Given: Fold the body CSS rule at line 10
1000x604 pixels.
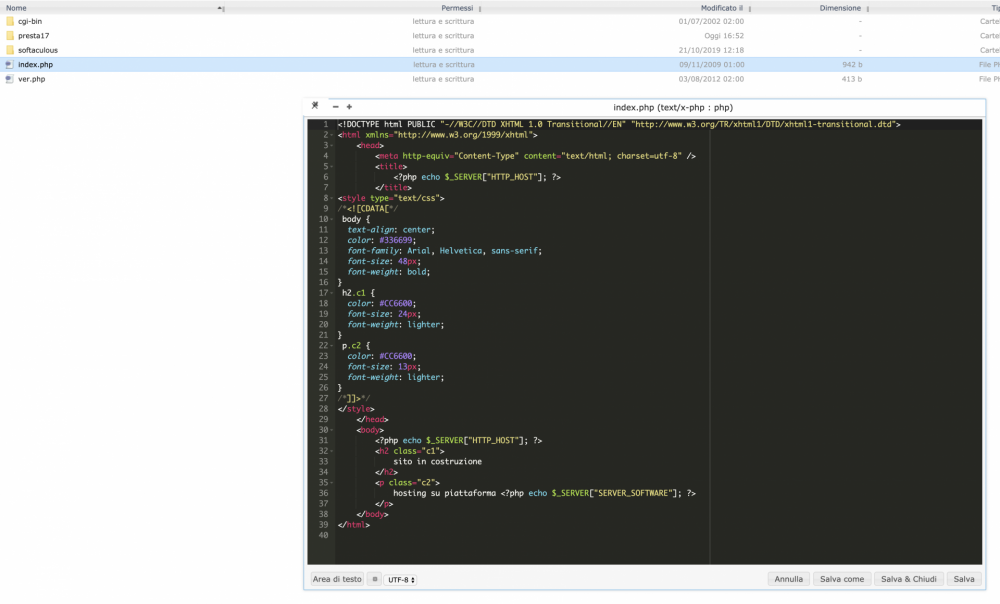Looking at the screenshot, I should 332,219.
